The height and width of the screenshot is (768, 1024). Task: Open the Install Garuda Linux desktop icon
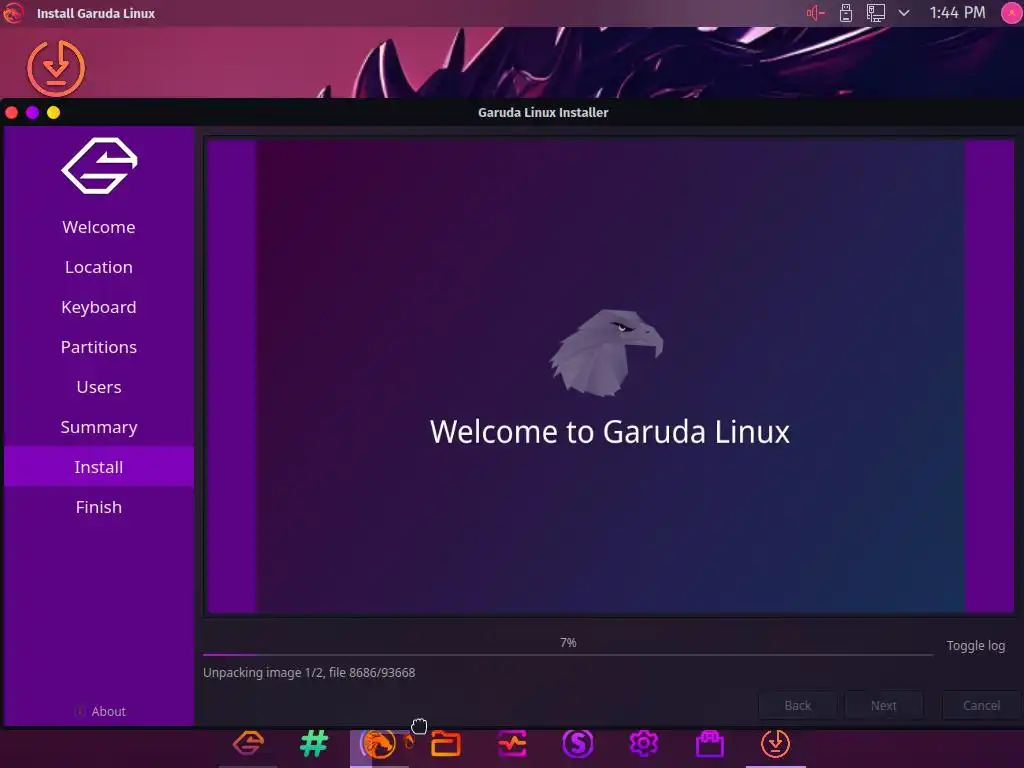56,68
